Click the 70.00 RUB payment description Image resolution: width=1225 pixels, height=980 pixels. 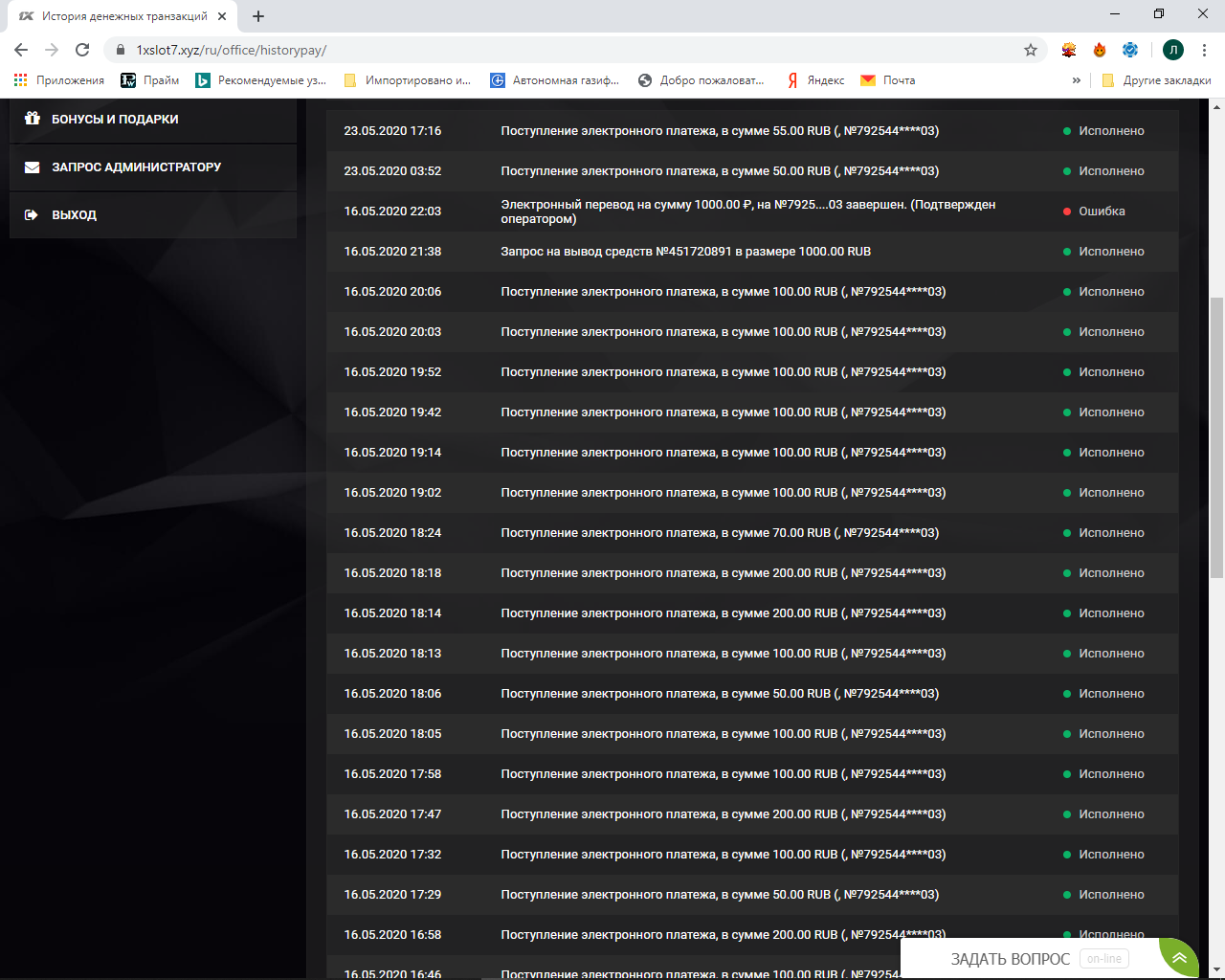pyautogui.click(x=720, y=533)
